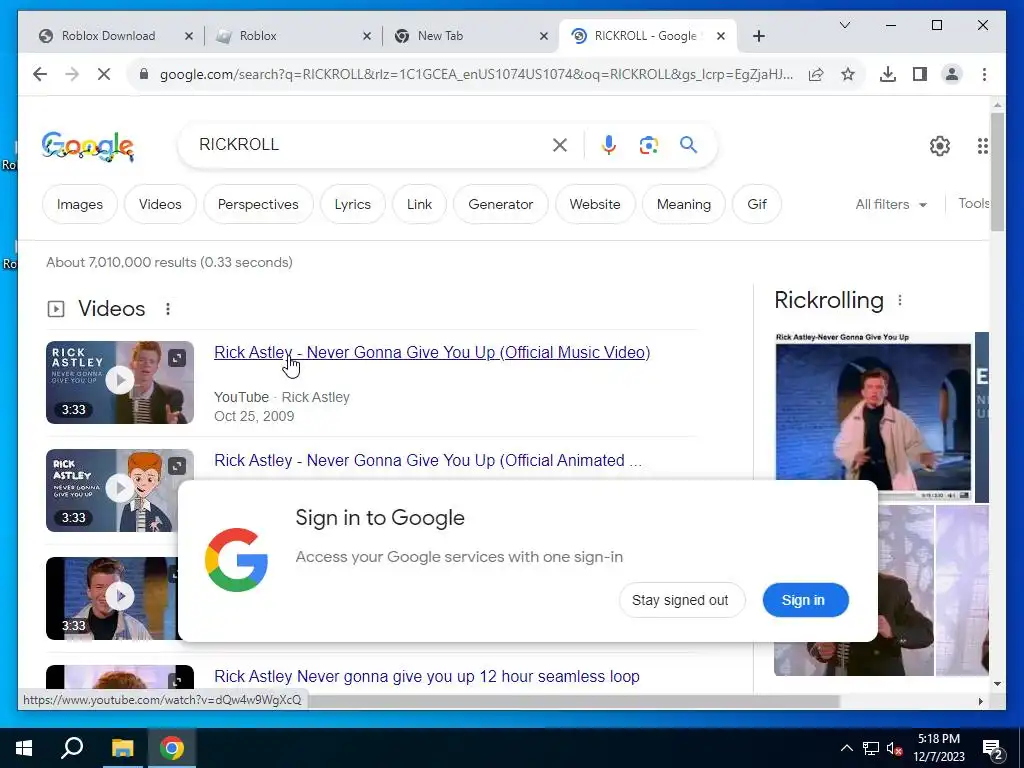The height and width of the screenshot is (768, 1024).
Task: Select Website filter chip
Action: 595,204
